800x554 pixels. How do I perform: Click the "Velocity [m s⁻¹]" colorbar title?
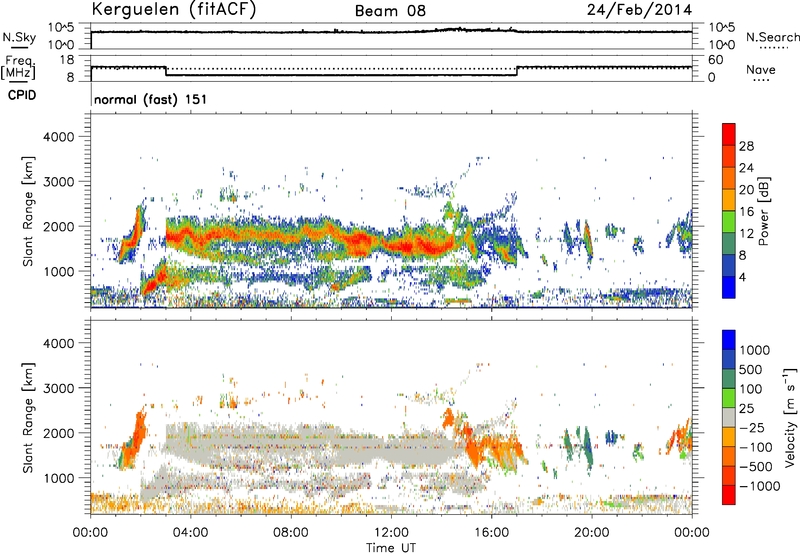tap(790, 417)
